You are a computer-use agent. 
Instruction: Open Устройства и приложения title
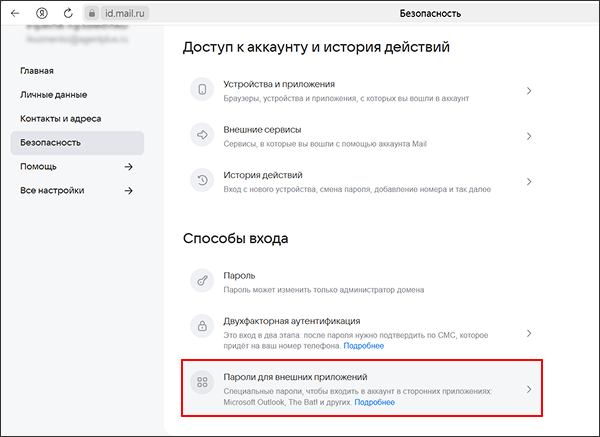pos(279,84)
